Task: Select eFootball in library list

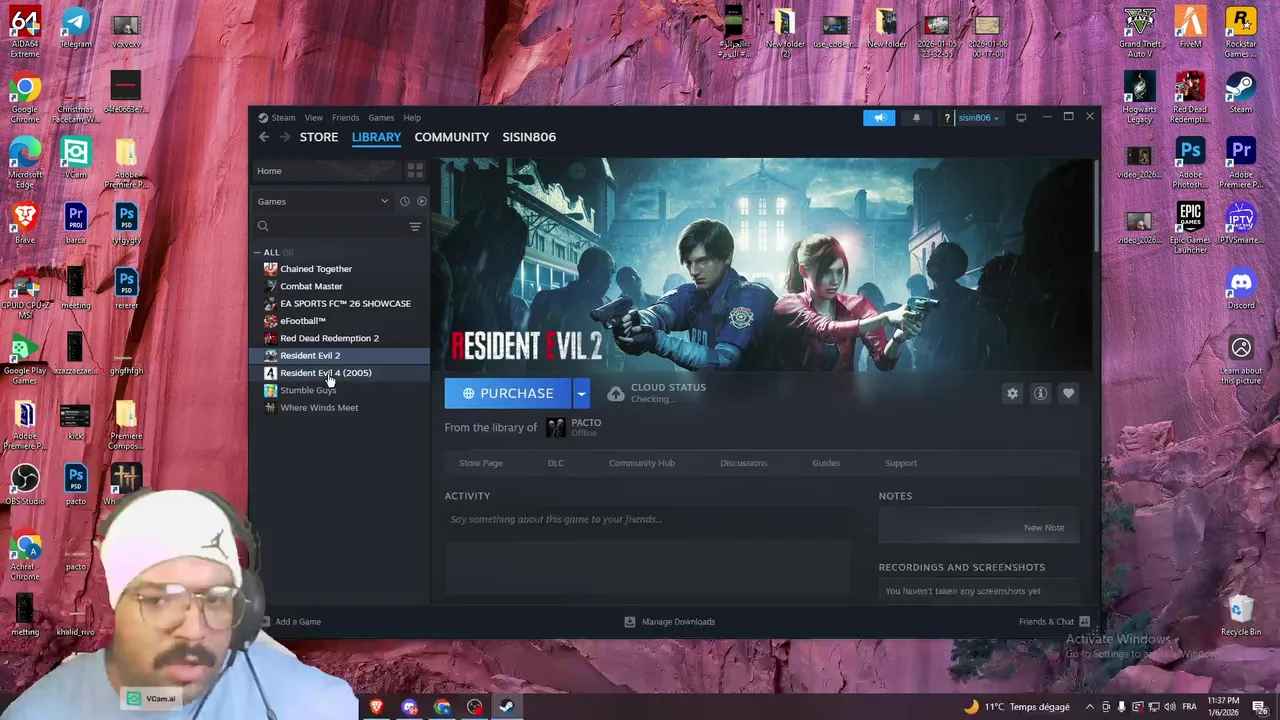Action: click(x=340, y=321)
